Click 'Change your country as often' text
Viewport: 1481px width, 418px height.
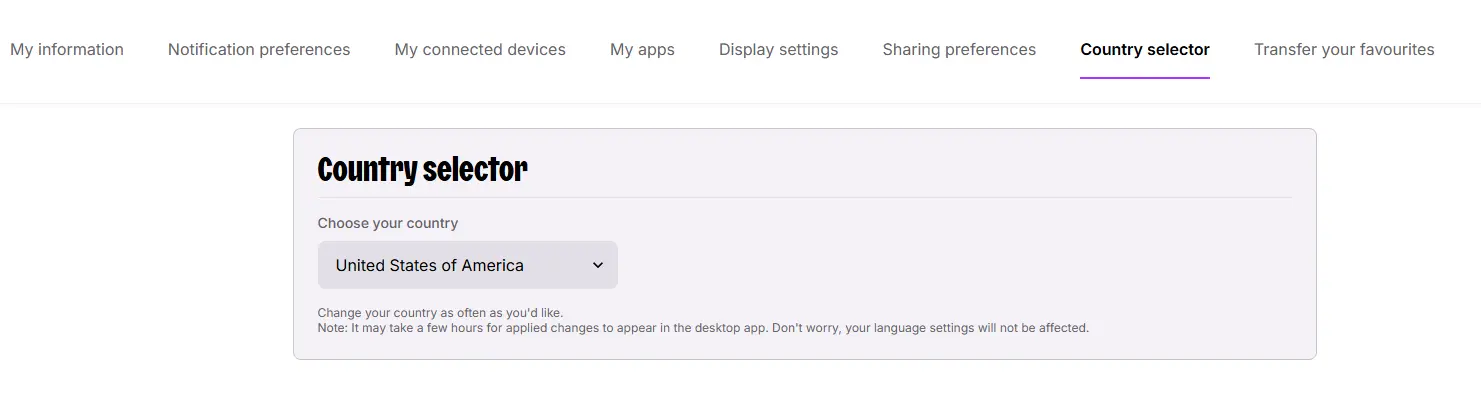pyautogui.click(x=440, y=313)
